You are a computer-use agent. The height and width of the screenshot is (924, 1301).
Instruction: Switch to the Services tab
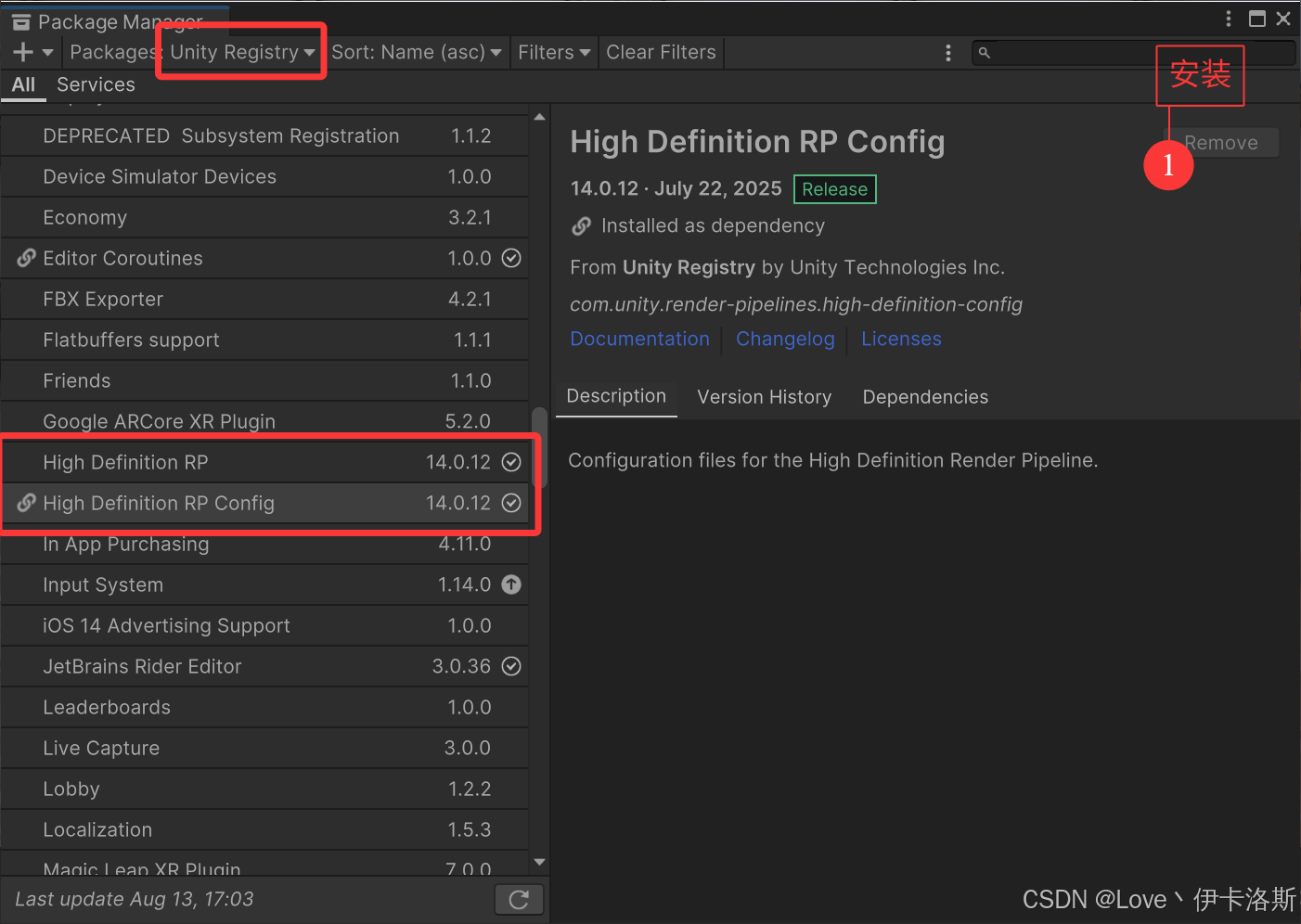(x=96, y=85)
